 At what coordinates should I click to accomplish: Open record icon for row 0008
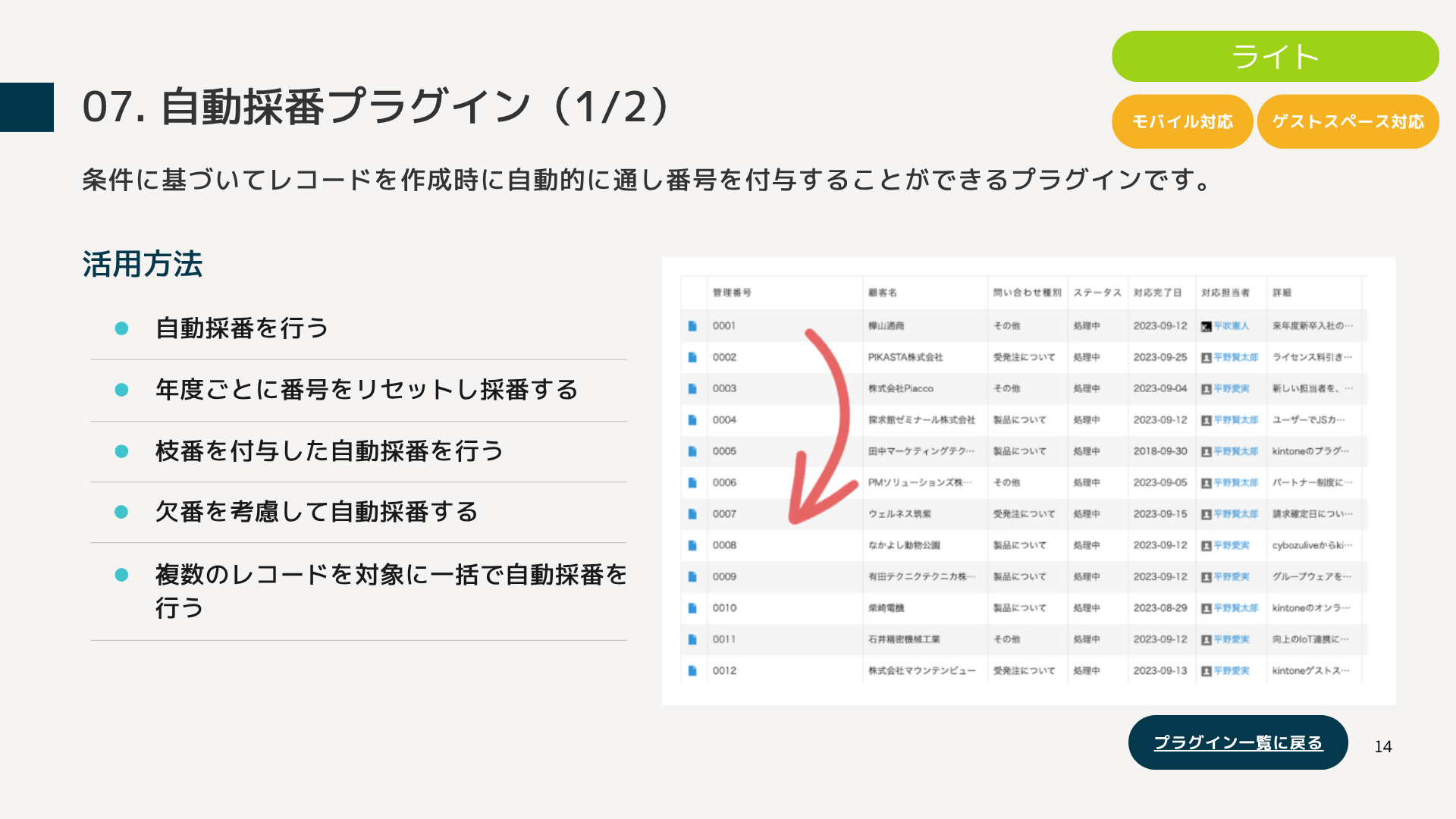coord(692,545)
